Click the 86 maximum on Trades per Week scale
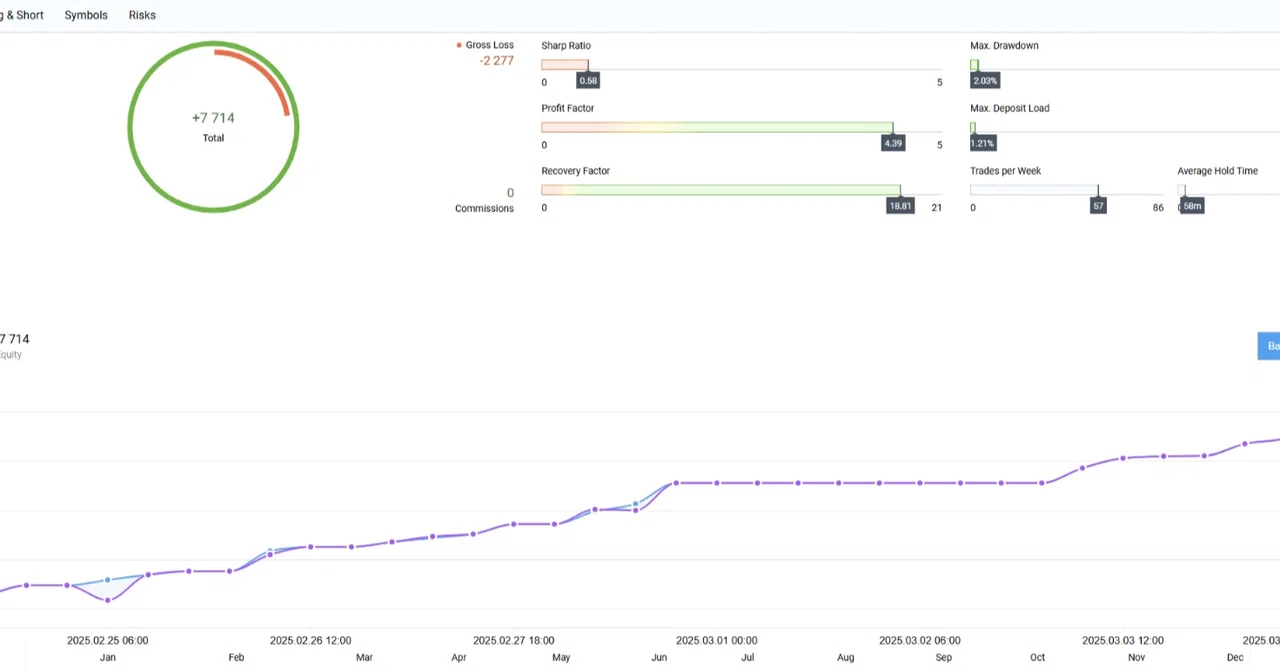This screenshot has height=670, width=1280. [x=1158, y=208]
